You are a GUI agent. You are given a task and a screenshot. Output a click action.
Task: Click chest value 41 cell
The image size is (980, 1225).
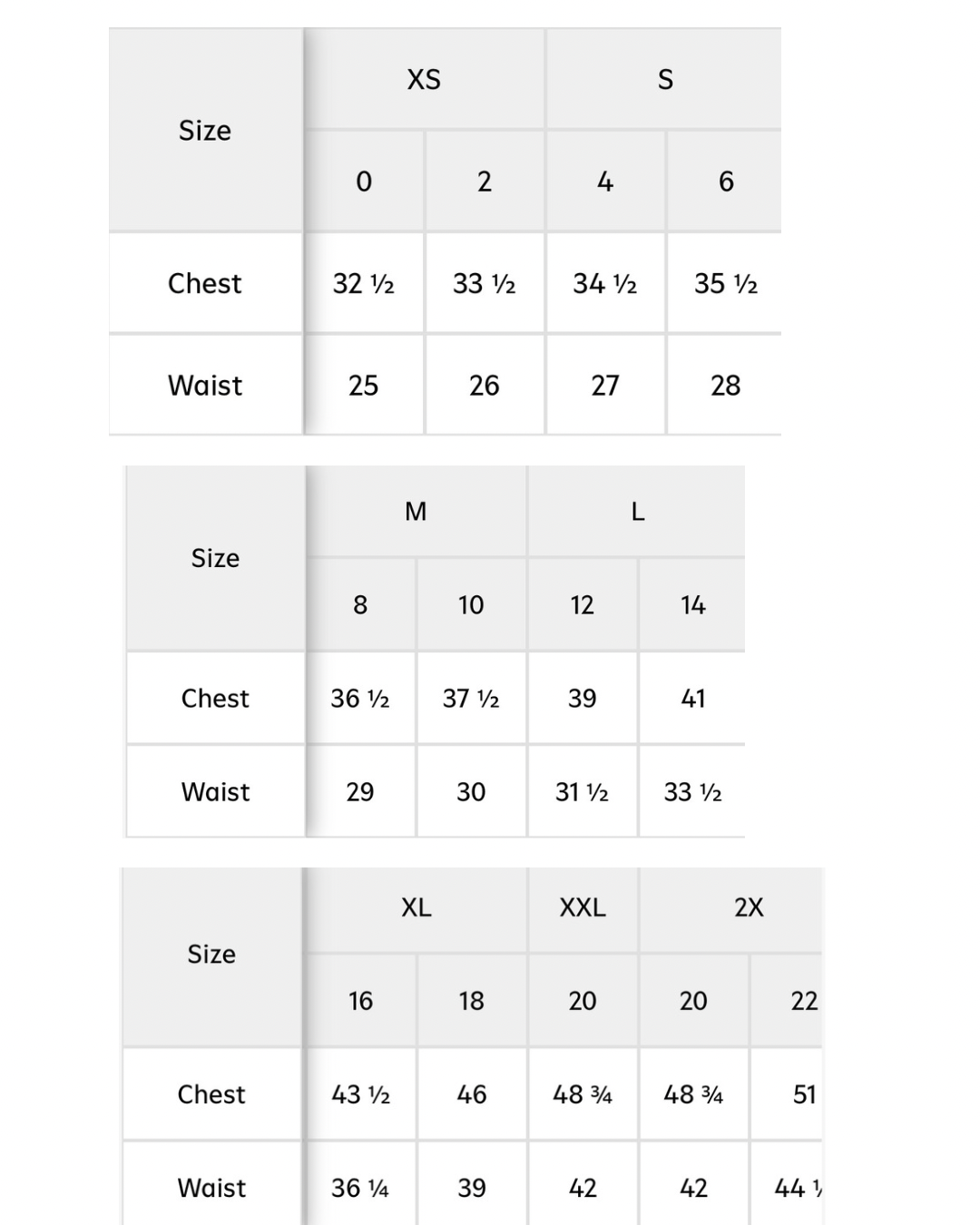[x=693, y=699]
